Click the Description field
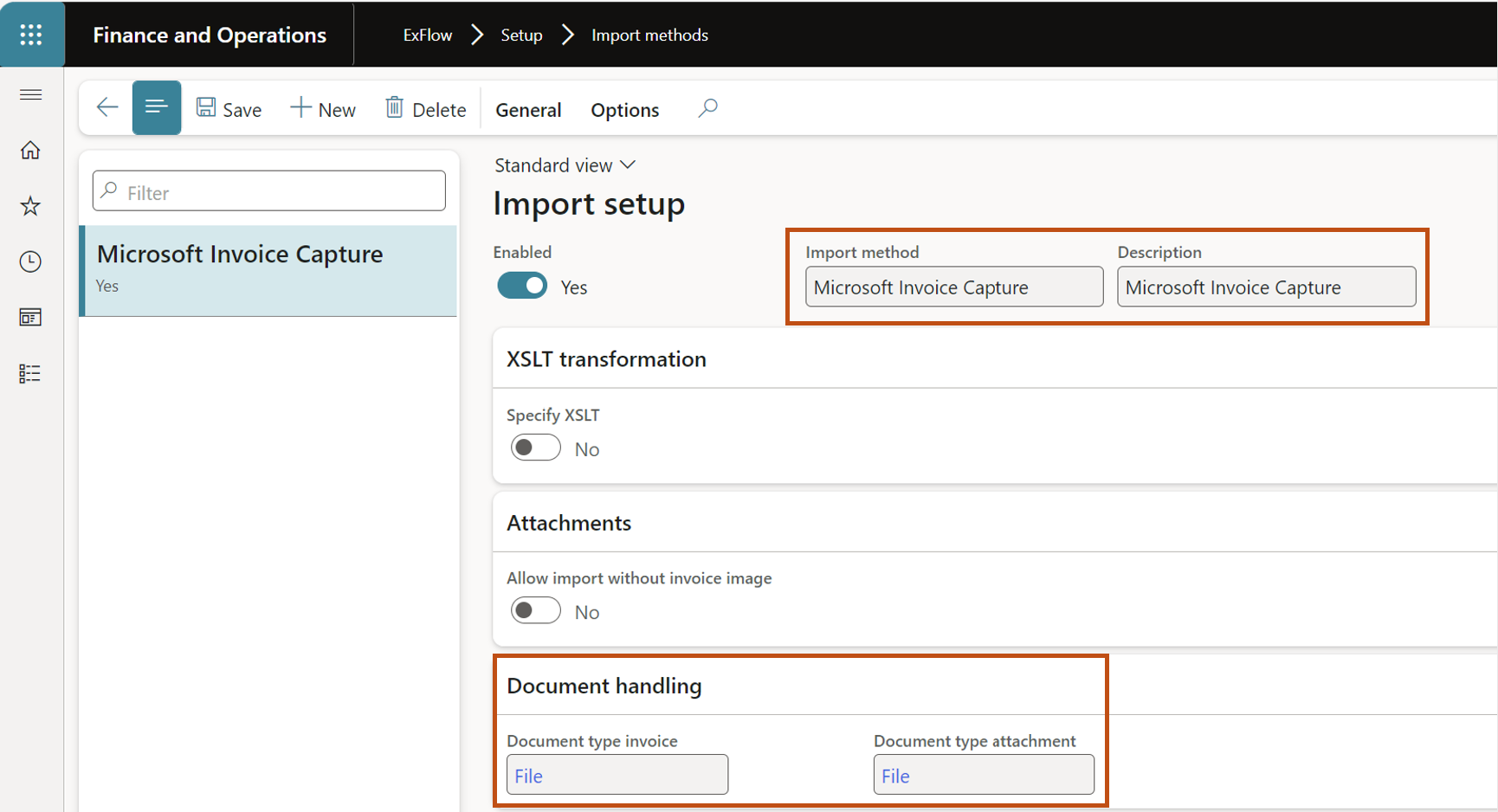 (x=1266, y=287)
